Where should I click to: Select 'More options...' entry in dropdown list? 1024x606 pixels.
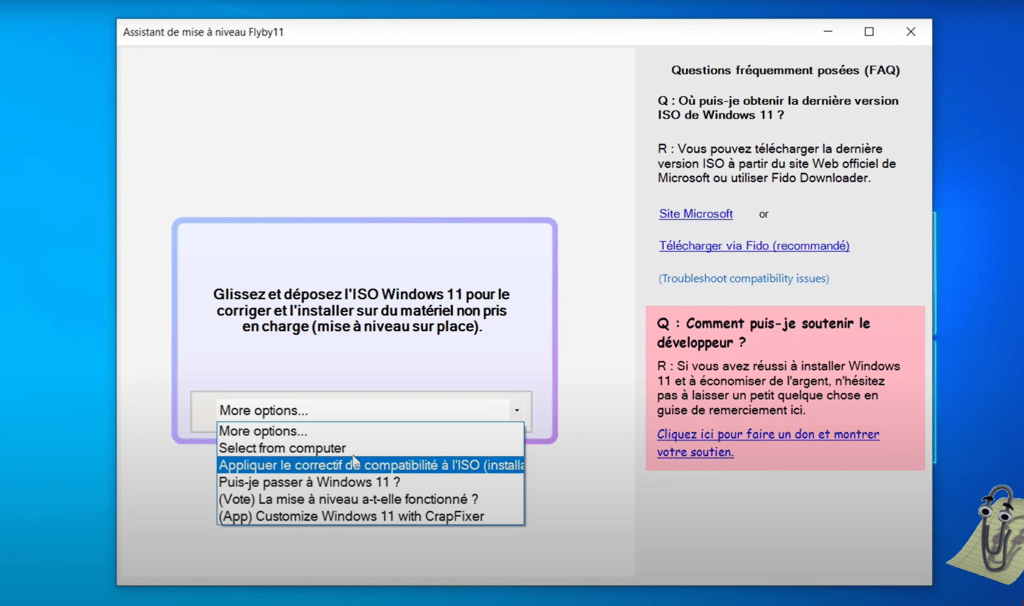(x=370, y=431)
